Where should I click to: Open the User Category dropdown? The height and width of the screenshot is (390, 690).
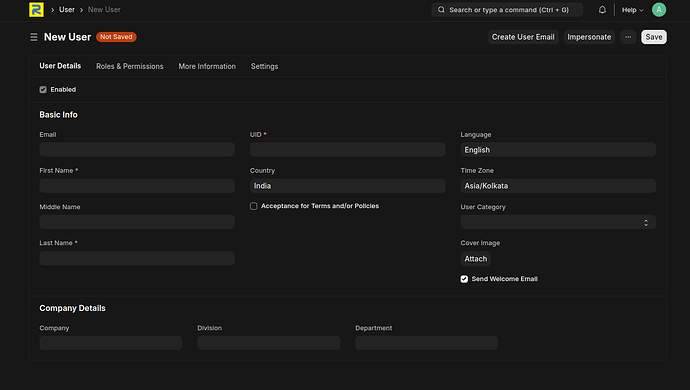pyautogui.click(x=558, y=222)
